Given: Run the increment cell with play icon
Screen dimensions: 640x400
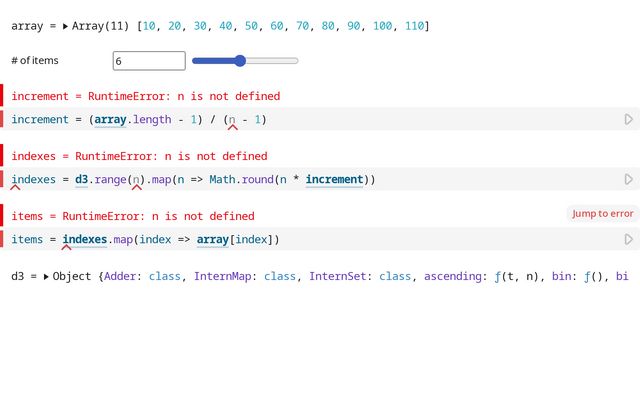Looking at the screenshot, I should [x=628, y=120].
